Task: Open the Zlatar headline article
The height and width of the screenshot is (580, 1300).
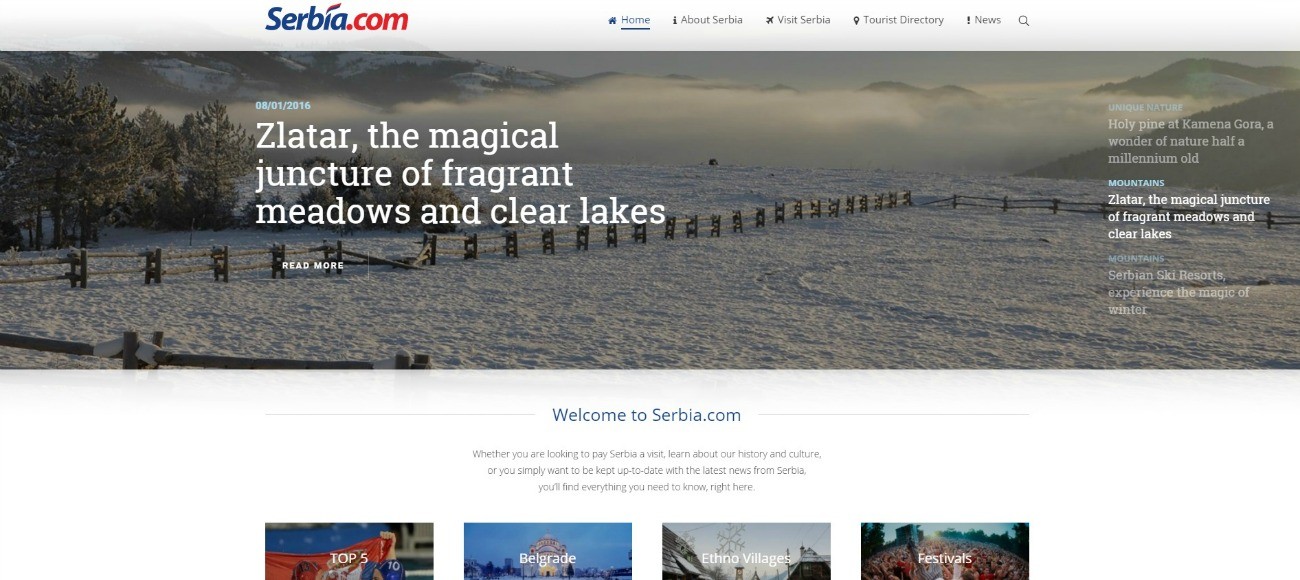Action: pos(460,173)
